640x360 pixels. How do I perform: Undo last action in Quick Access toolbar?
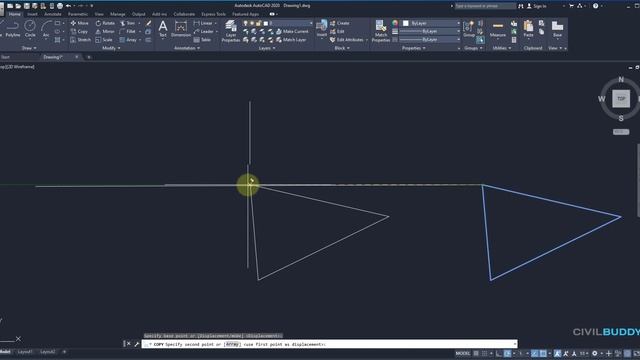point(69,6)
